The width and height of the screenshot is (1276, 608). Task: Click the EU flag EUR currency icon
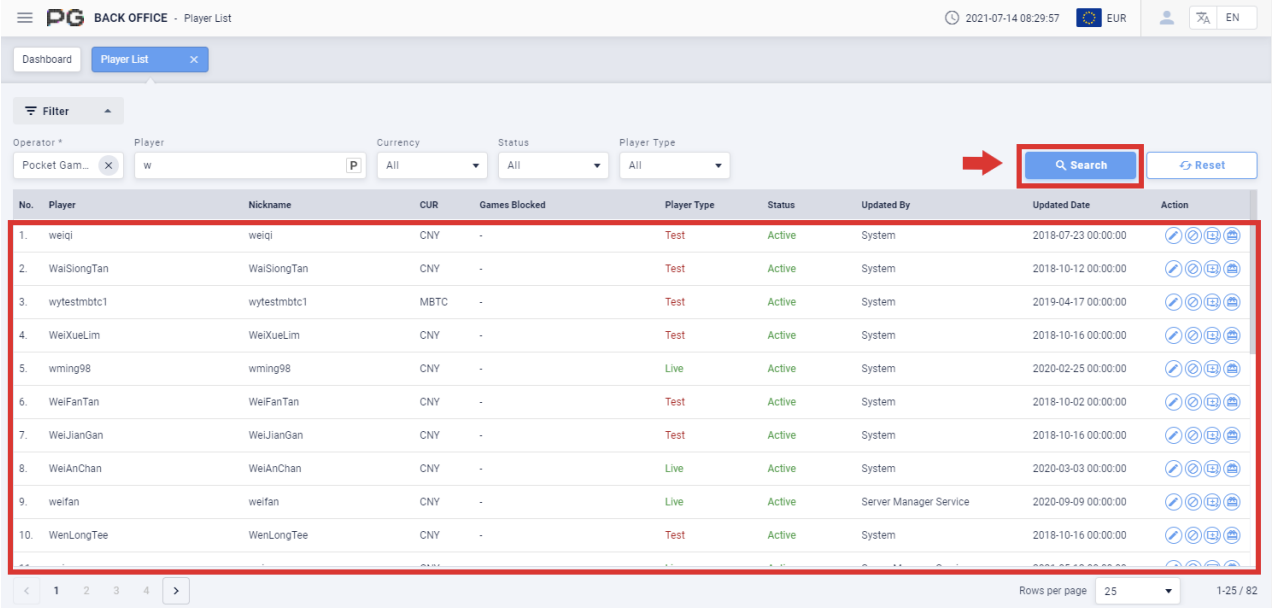(x=1089, y=18)
